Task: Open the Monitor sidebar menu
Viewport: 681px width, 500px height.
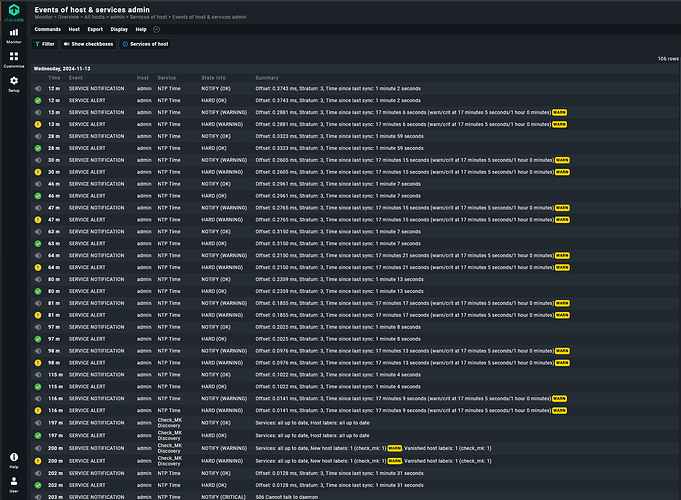Action: (14, 34)
